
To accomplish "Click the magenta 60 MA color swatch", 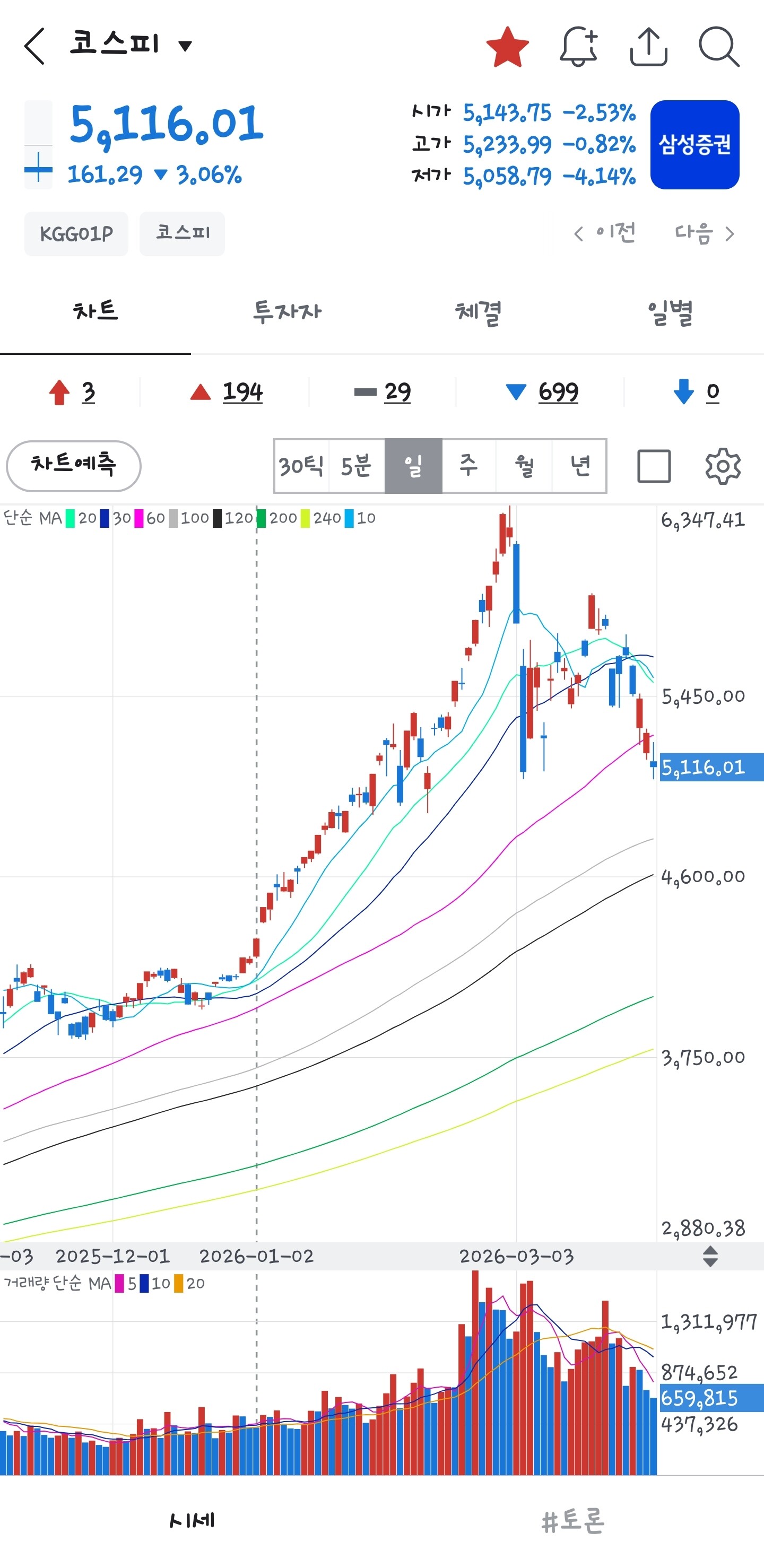I will (139, 519).
